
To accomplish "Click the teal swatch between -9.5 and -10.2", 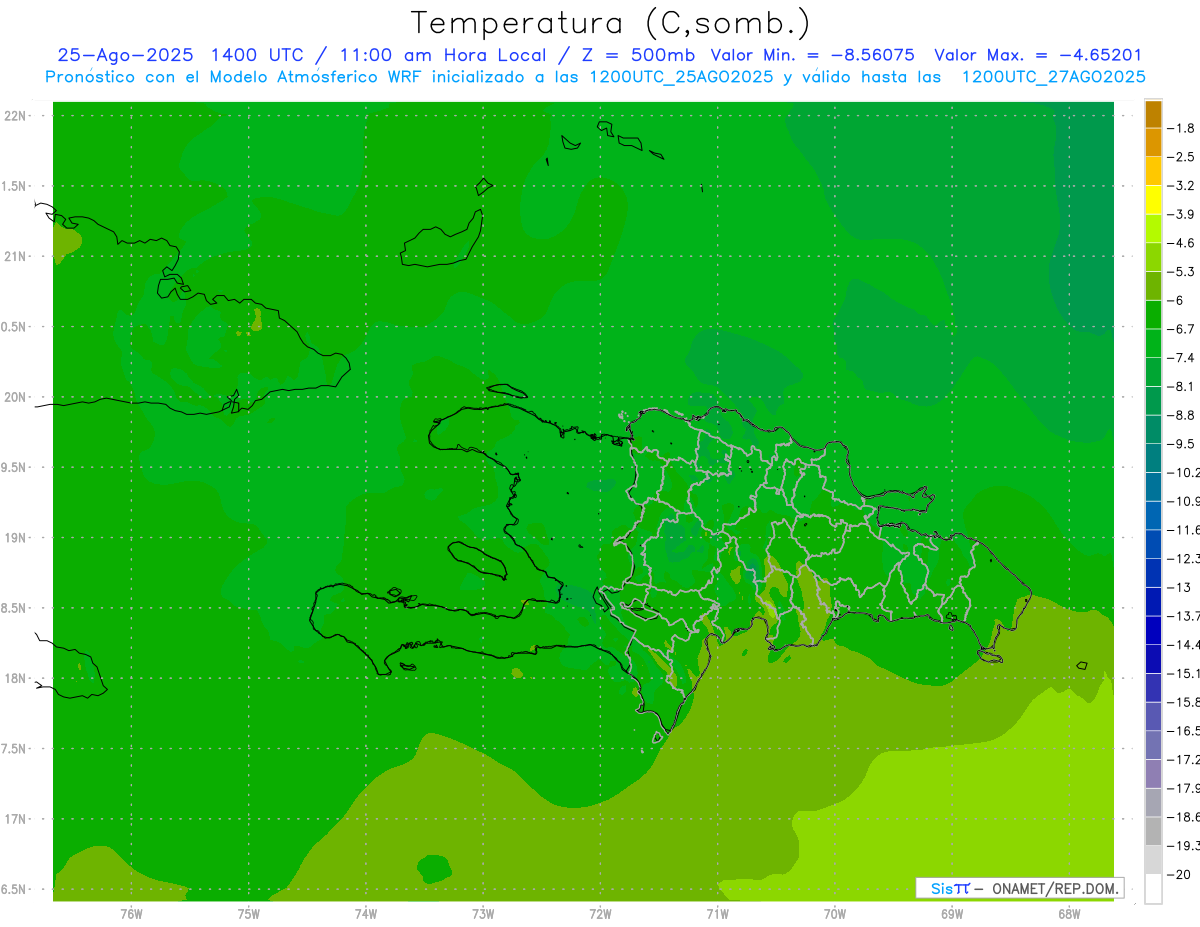I will pyautogui.click(x=1153, y=458).
